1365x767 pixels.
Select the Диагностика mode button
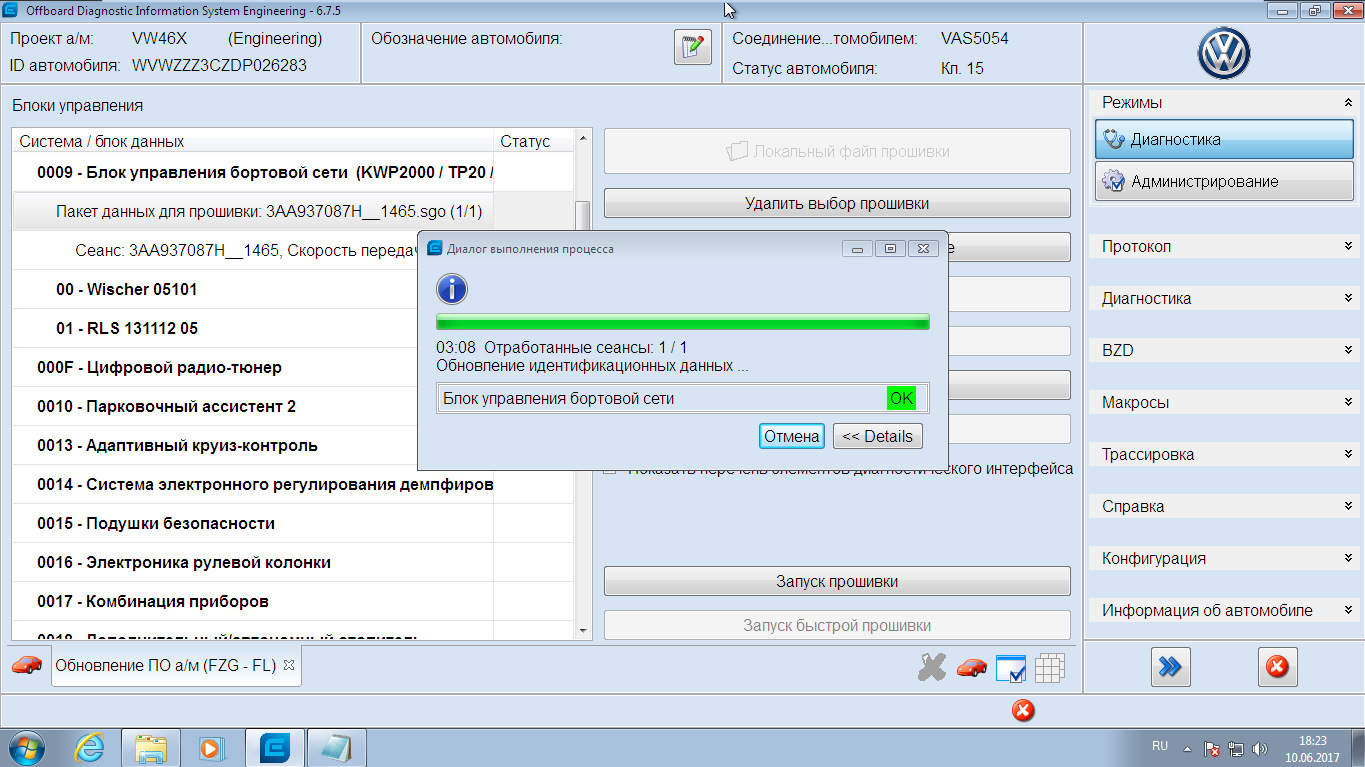click(1224, 140)
